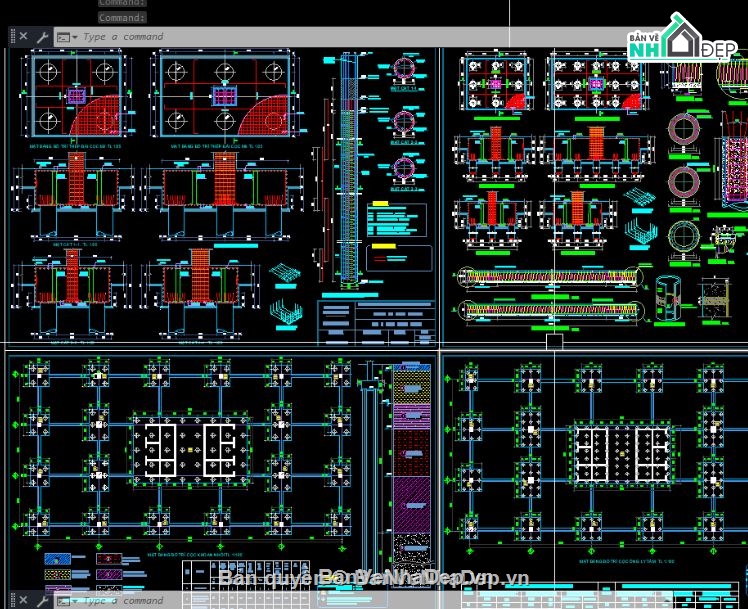
Task: Click the wrench icon in bottom command line
Action: pyautogui.click(x=42, y=600)
